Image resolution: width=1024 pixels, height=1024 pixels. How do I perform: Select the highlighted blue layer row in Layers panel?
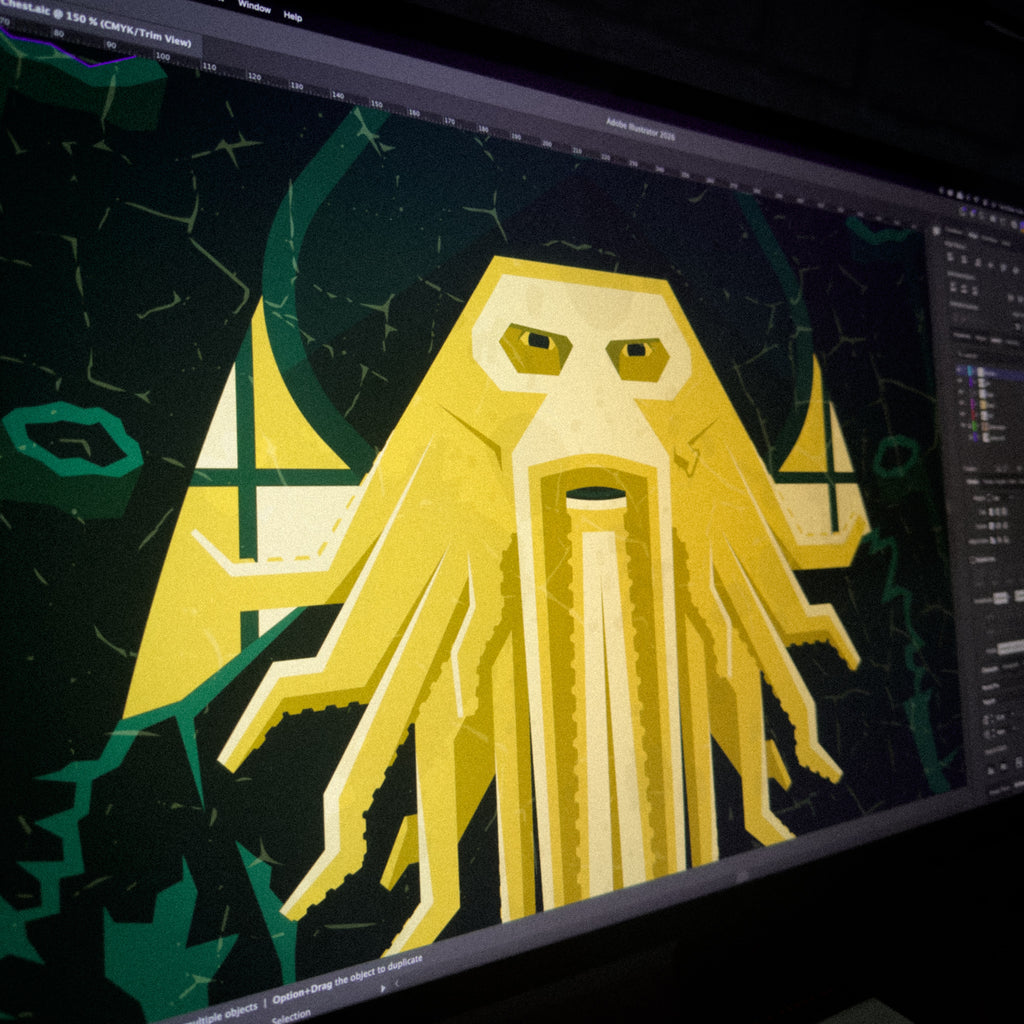[x=990, y=372]
